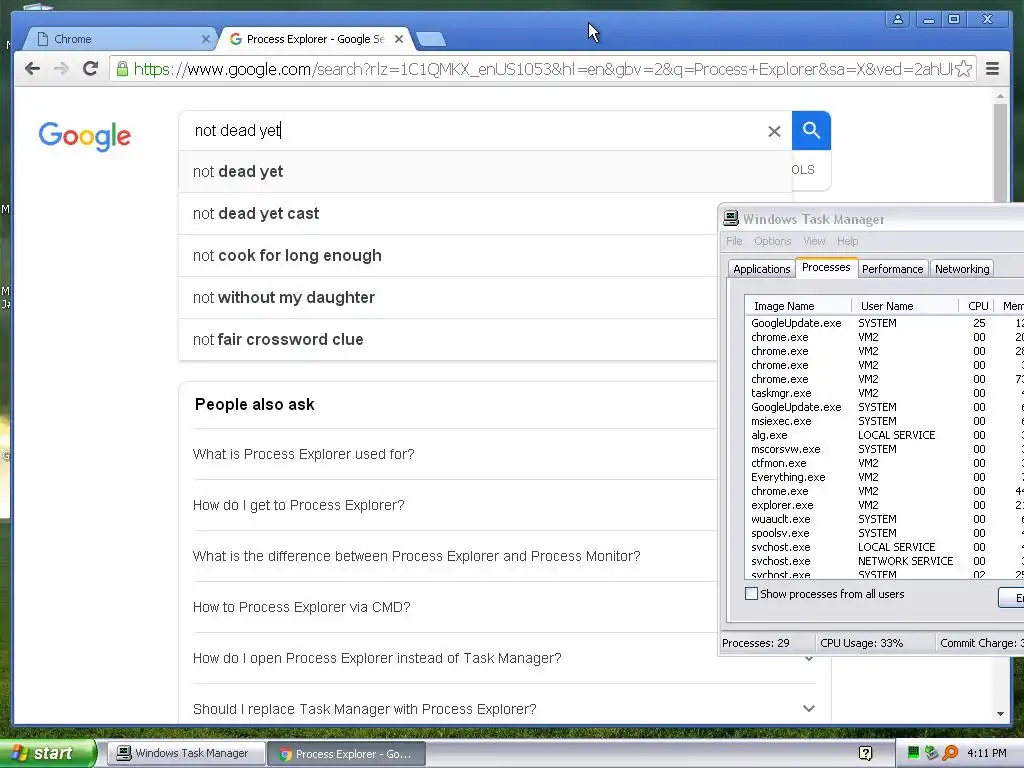Expand the Process Explorer vs Process Monitor question
This screenshot has height=768, width=1024.
tap(416, 556)
